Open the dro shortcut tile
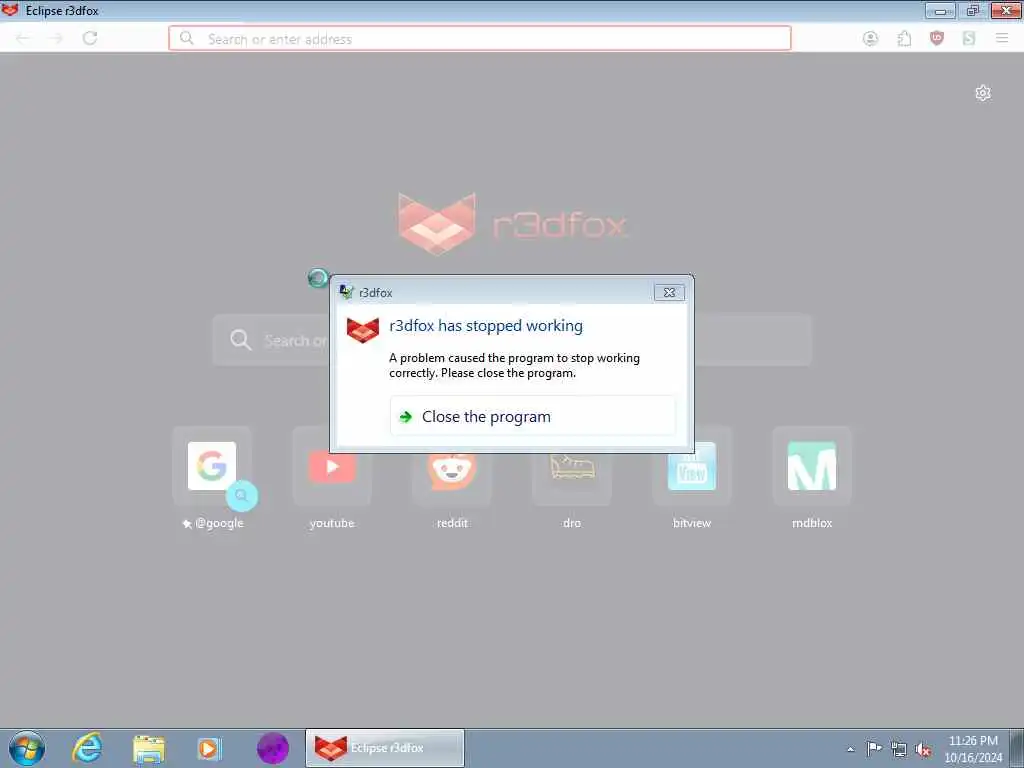The image size is (1024, 768). (x=572, y=466)
